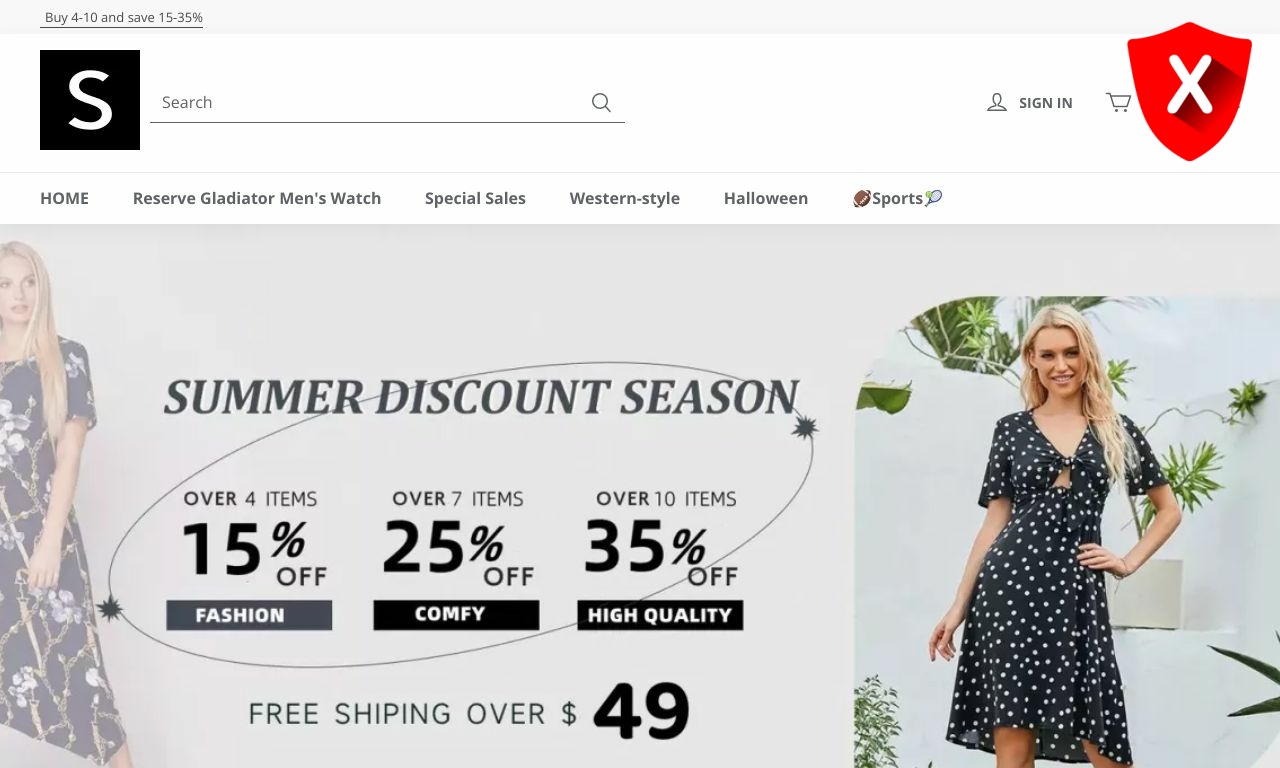The image size is (1280, 768).
Task: Click the COMFY label on banner
Action: 456,615
